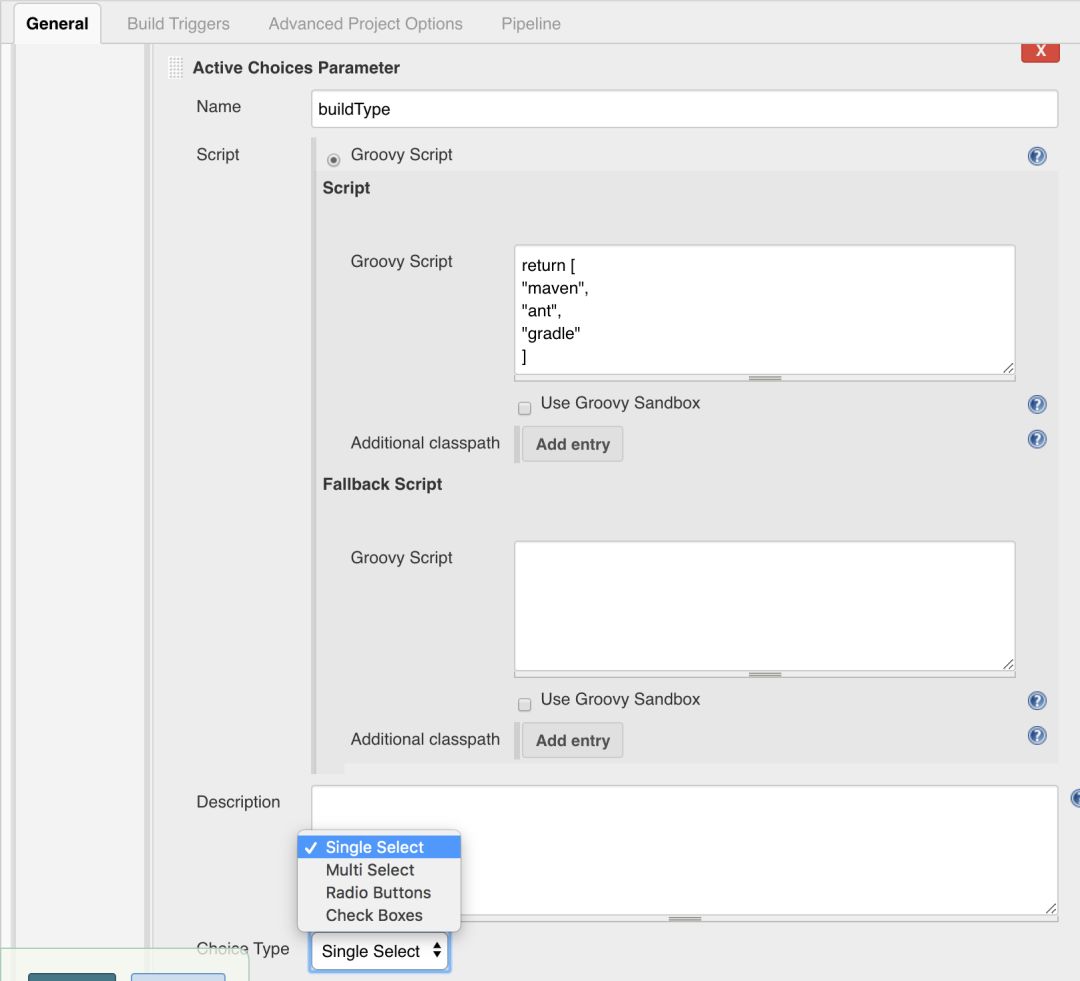Click help icon beside Fallback Use Groovy Sandbox
Screen dimensions: 1080x981
1037,701
